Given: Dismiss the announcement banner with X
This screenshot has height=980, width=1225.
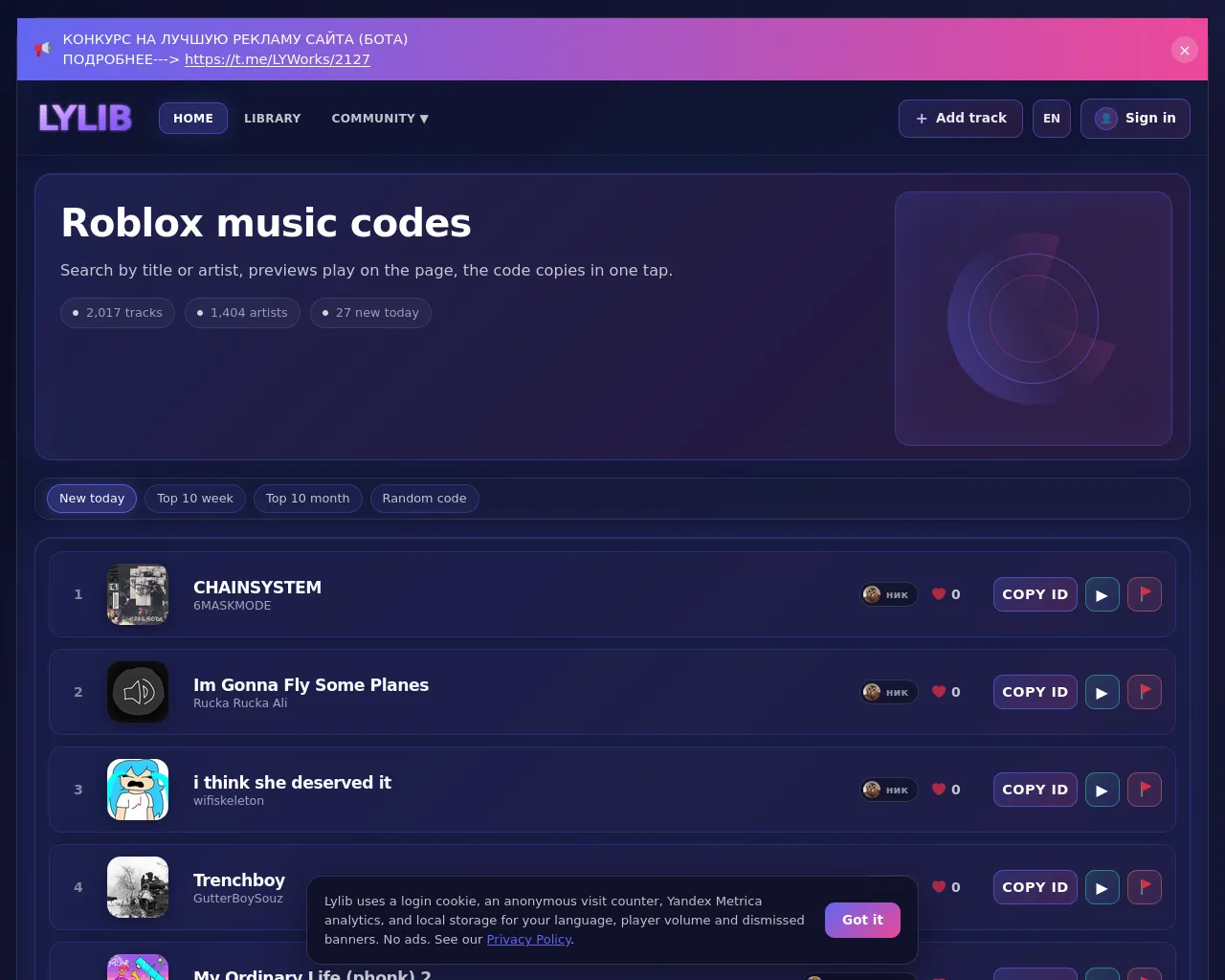Looking at the screenshot, I should 1185,50.
